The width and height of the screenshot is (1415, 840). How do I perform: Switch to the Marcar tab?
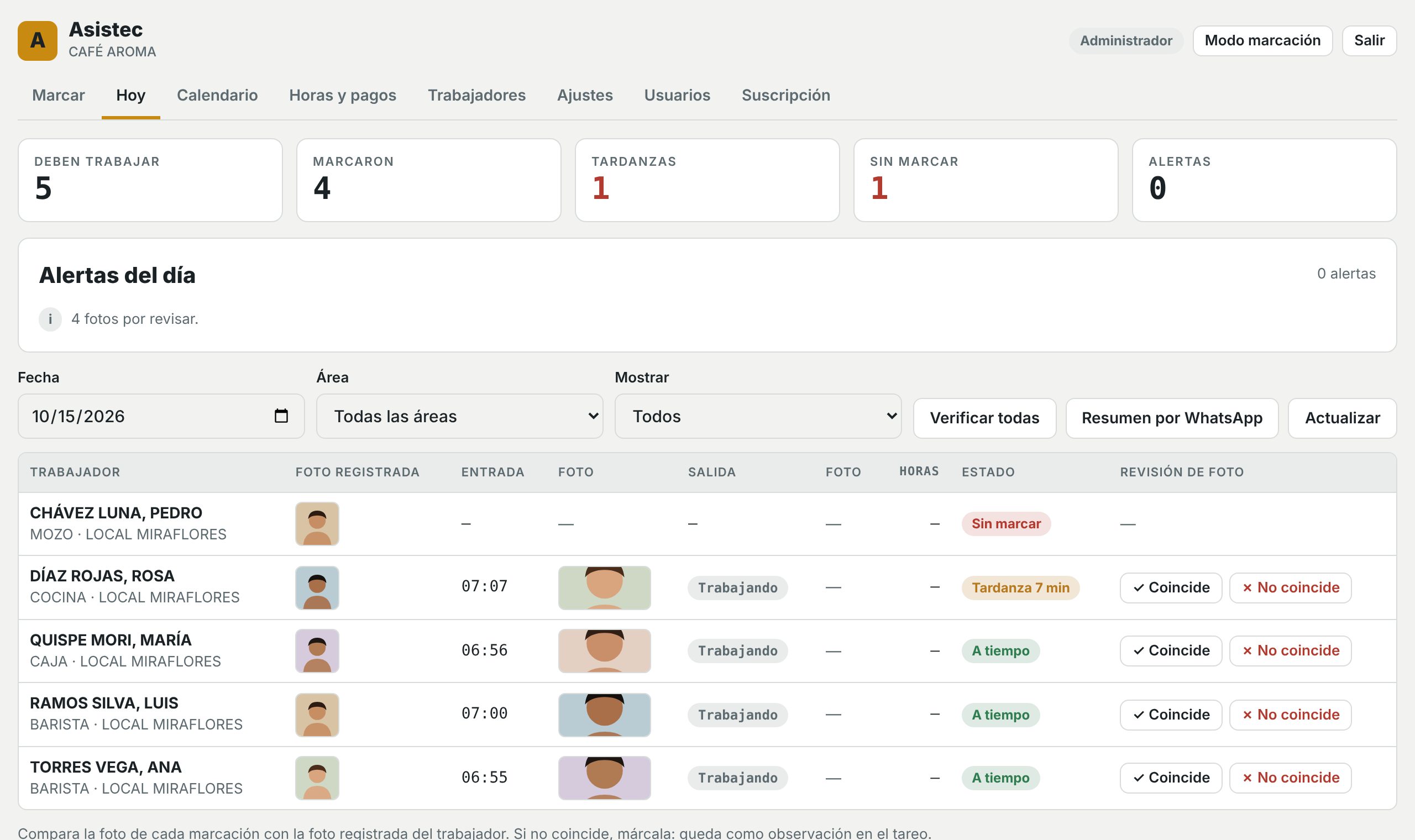(58, 95)
